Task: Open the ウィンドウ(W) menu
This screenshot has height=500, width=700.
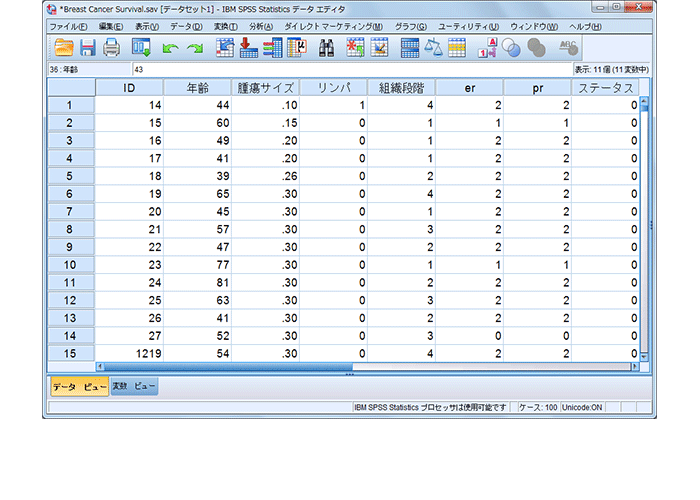Action: pyautogui.click(x=534, y=27)
